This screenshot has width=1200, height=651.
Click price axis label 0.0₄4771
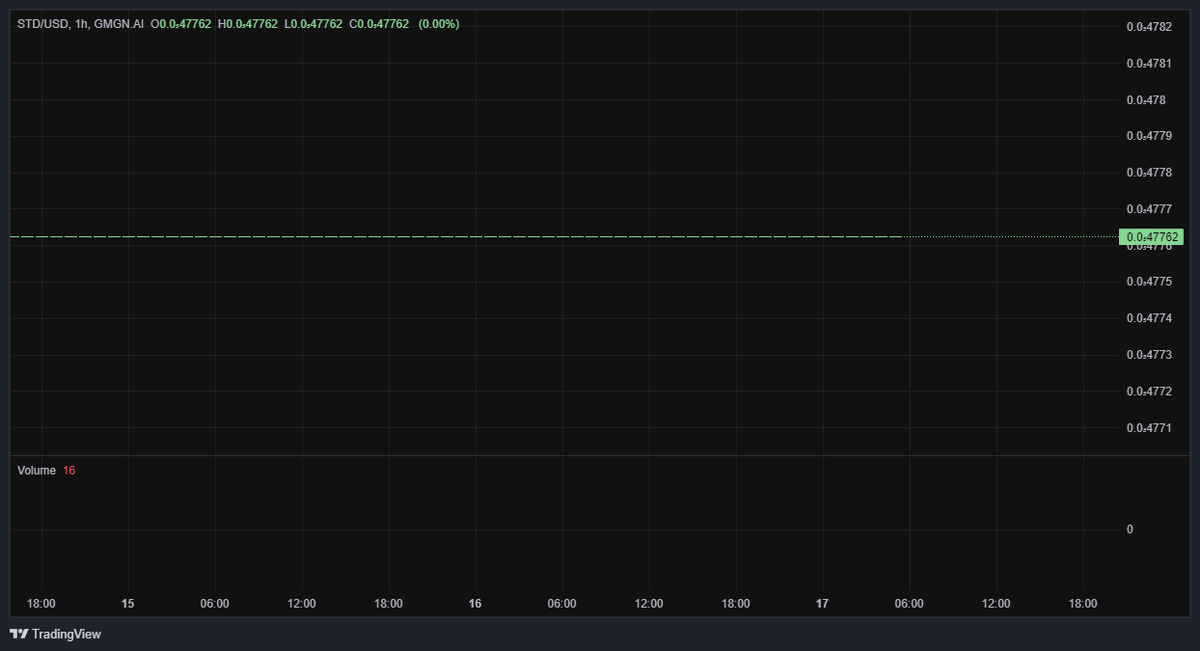1149,428
